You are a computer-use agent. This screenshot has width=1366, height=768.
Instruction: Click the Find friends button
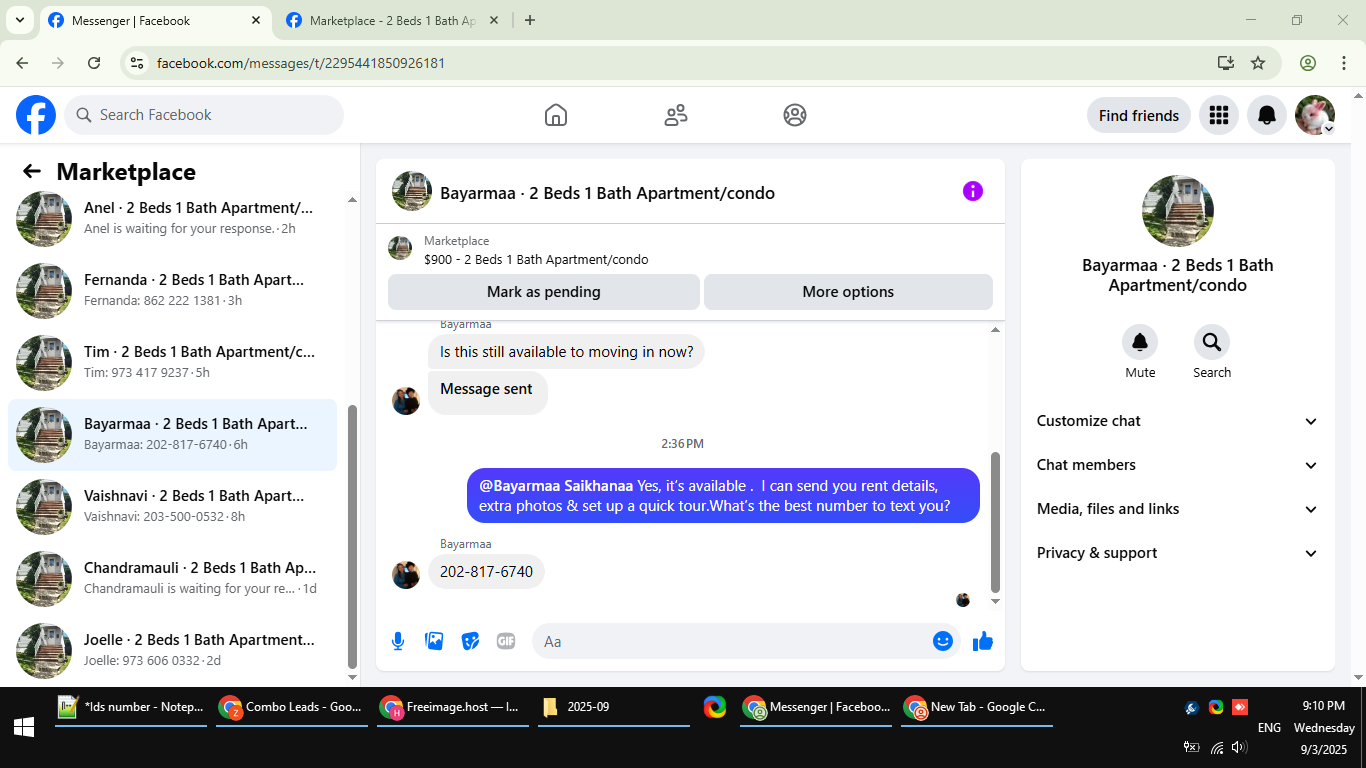(x=1139, y=115)
